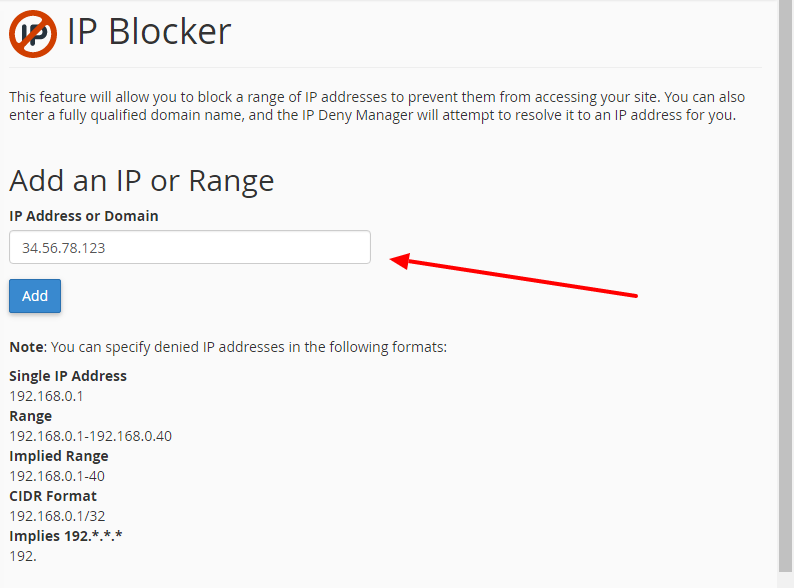Click the IP Blocker prohibited-sign logo icon

(x=33, y=34)
